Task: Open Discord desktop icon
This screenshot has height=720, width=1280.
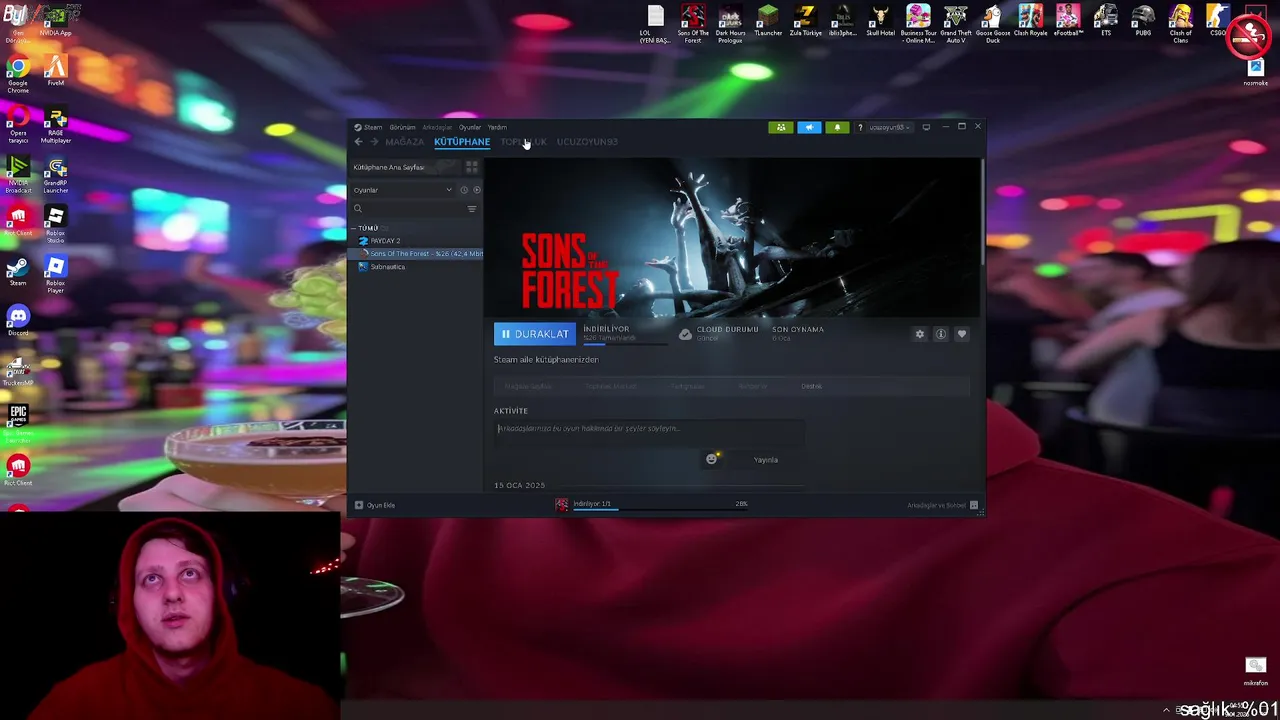Action: pyautogui.click(x=18, y=322)
